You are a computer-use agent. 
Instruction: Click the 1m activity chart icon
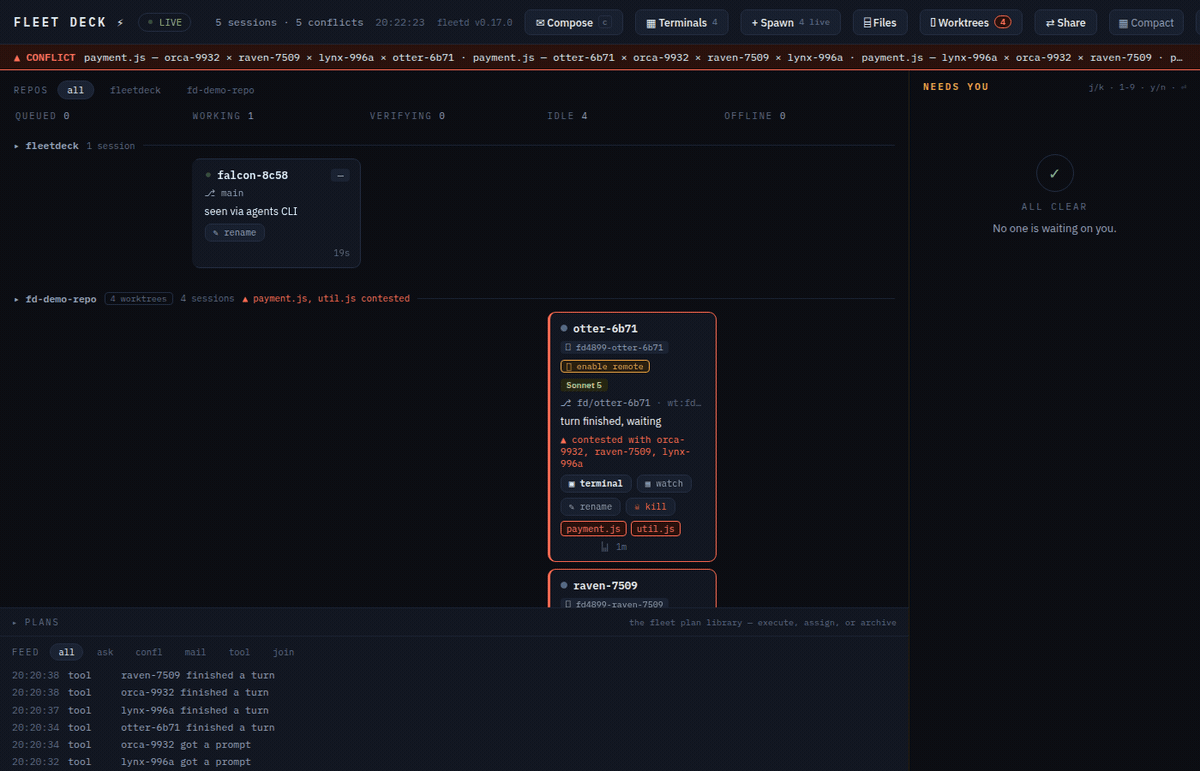pyautogui.click(x=605, y=547)
